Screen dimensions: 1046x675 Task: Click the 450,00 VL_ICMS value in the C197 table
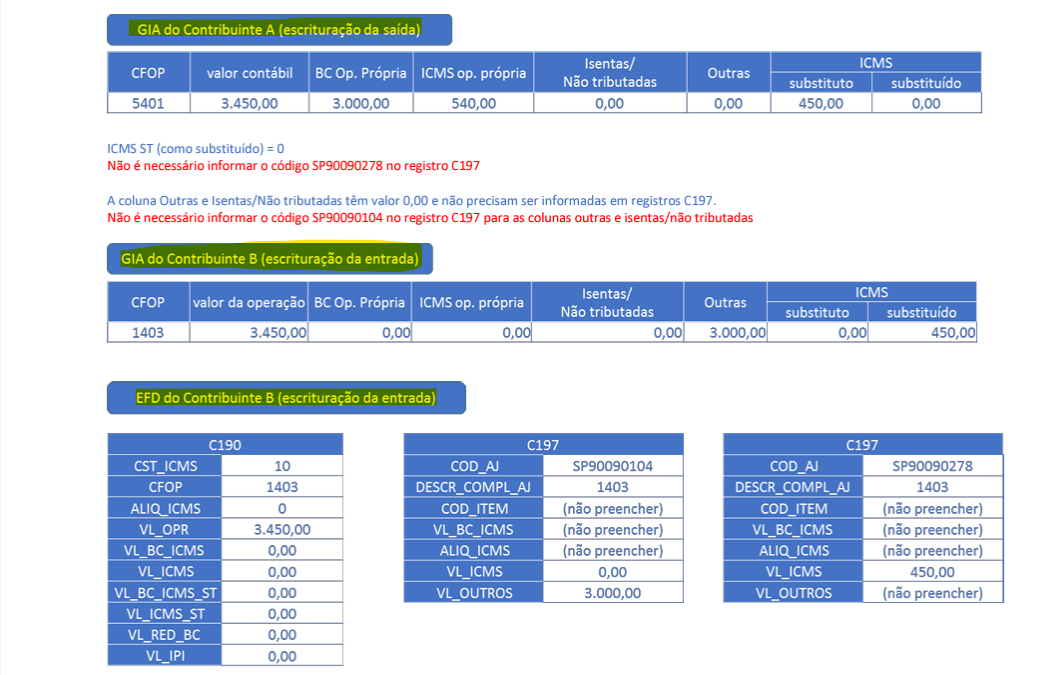click(933, 572)
